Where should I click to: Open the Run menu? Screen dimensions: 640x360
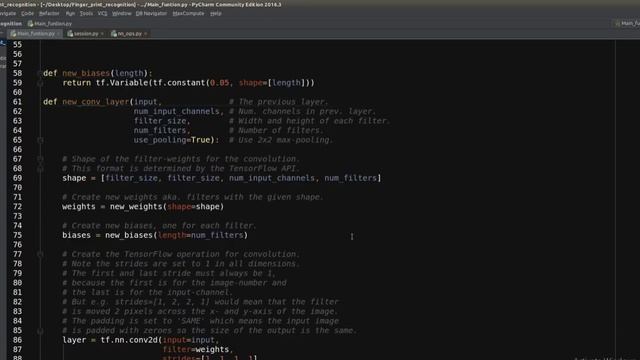coord(70,13)
